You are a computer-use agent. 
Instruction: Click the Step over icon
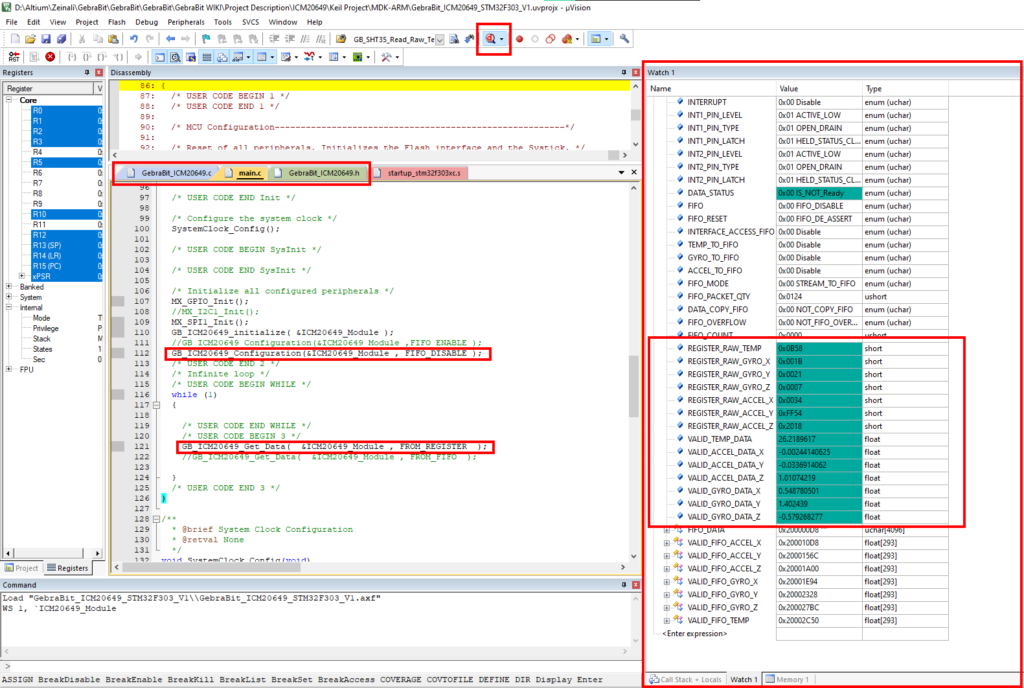(87, 57)
